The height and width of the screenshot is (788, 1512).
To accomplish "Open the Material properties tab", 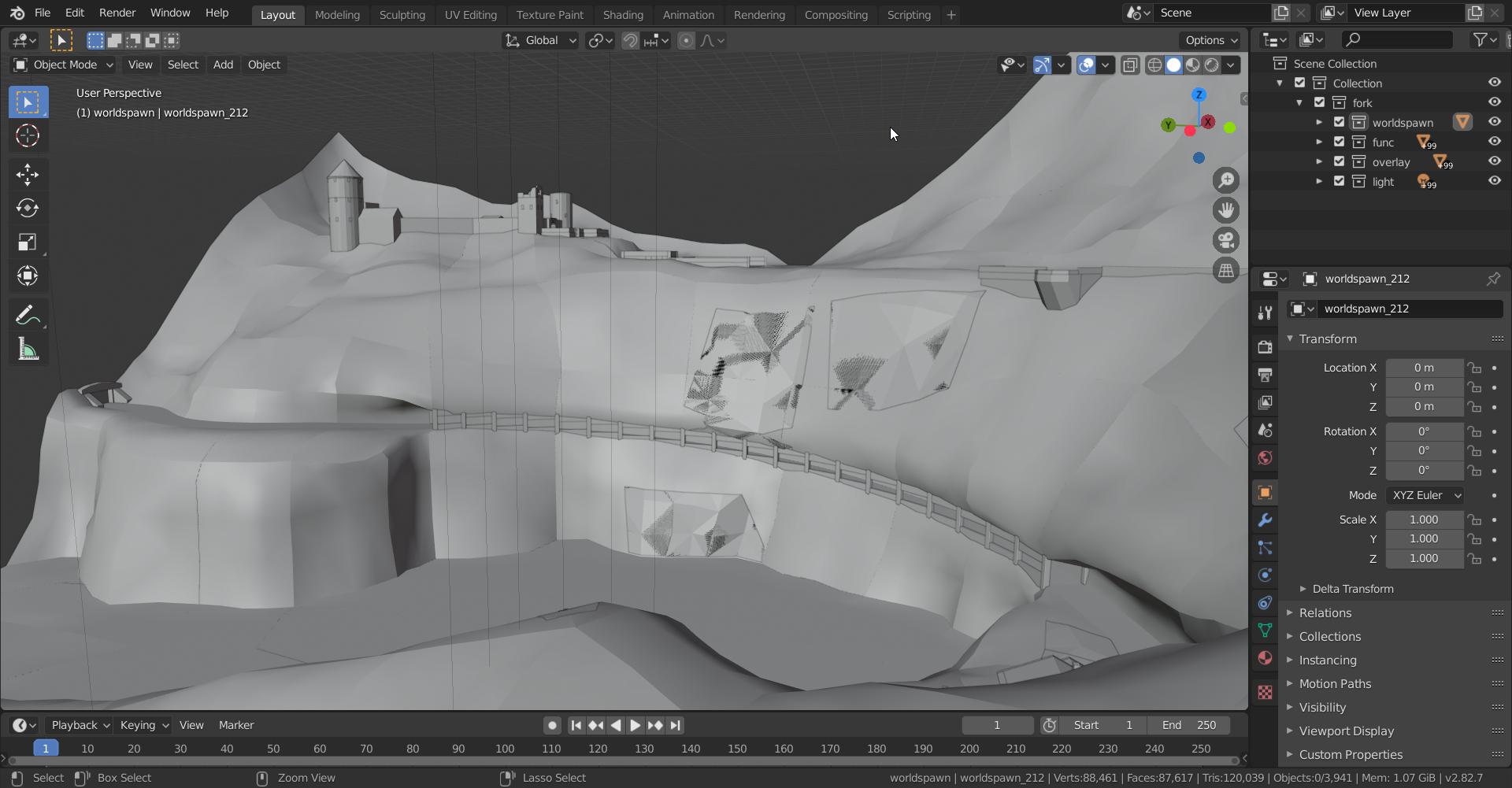I will [1265, 658].
